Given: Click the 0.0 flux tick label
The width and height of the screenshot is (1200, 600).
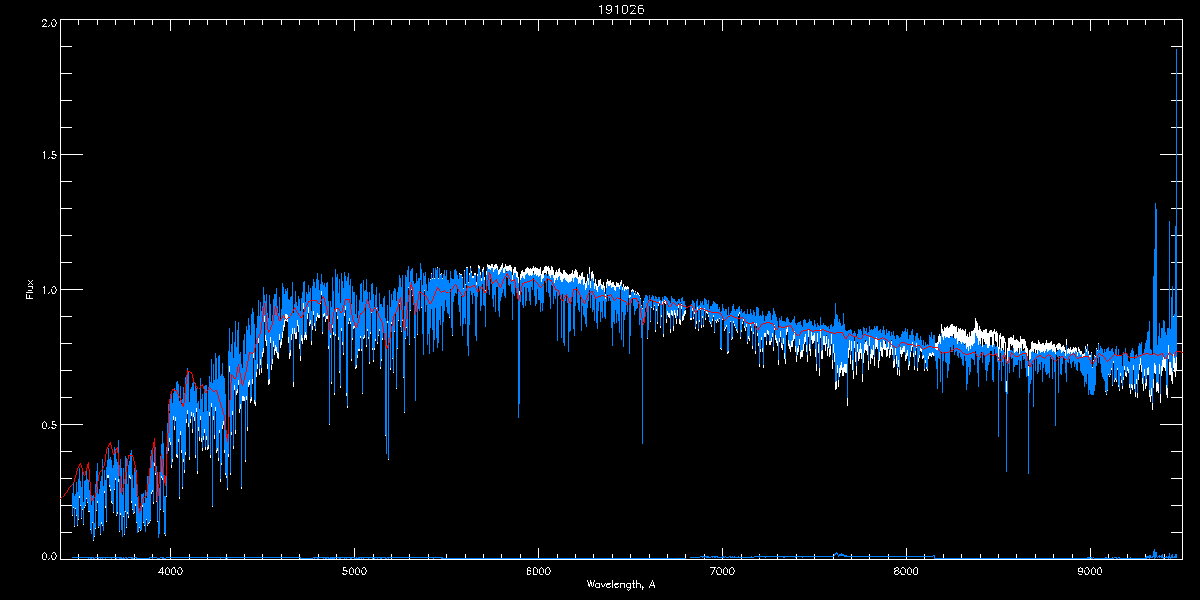Looking at the screenshot, I should click(47, 556).
